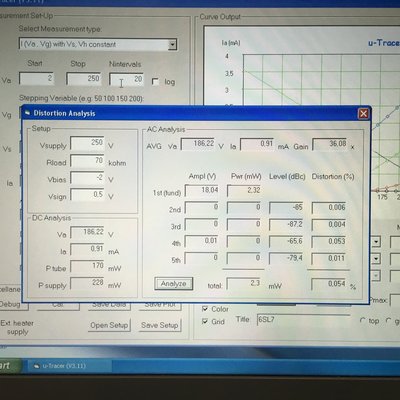Click the Title field containing 6SL7
This screenshot has height=400, width=400.
pos(303,320)
